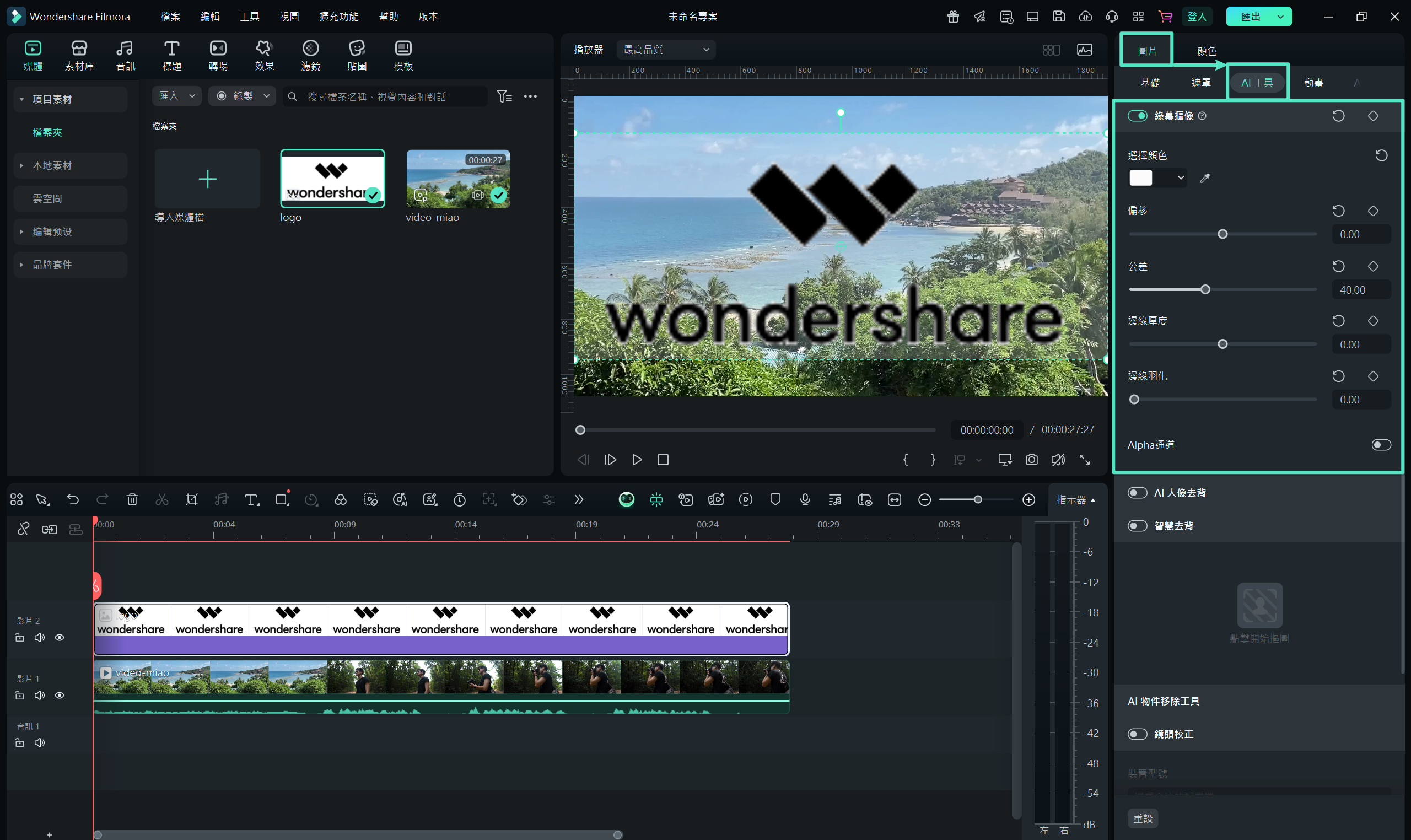This screenshot has height=840, width=1411.
Task: Pick a color with the eyedropper tool
Action: tap(1204, 178)
